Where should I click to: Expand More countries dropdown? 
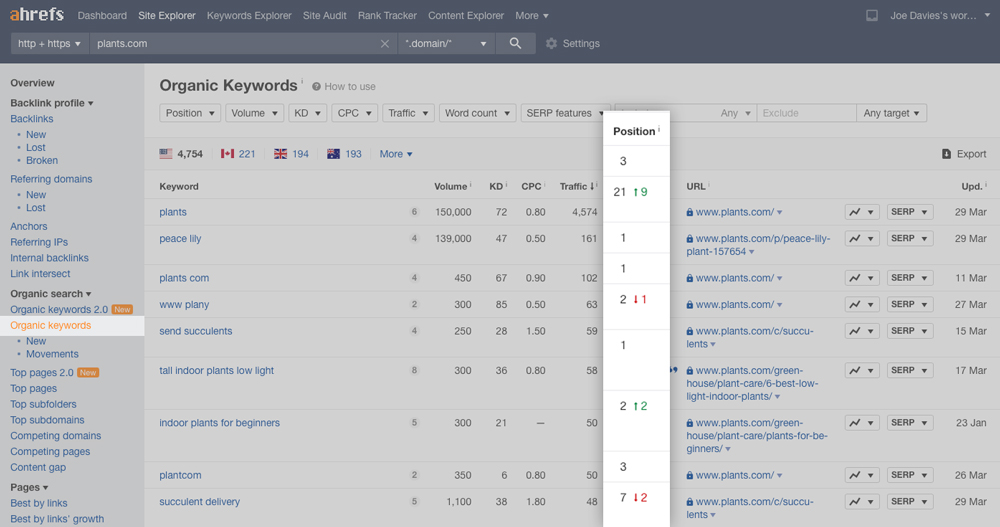[x=395, y=154]
